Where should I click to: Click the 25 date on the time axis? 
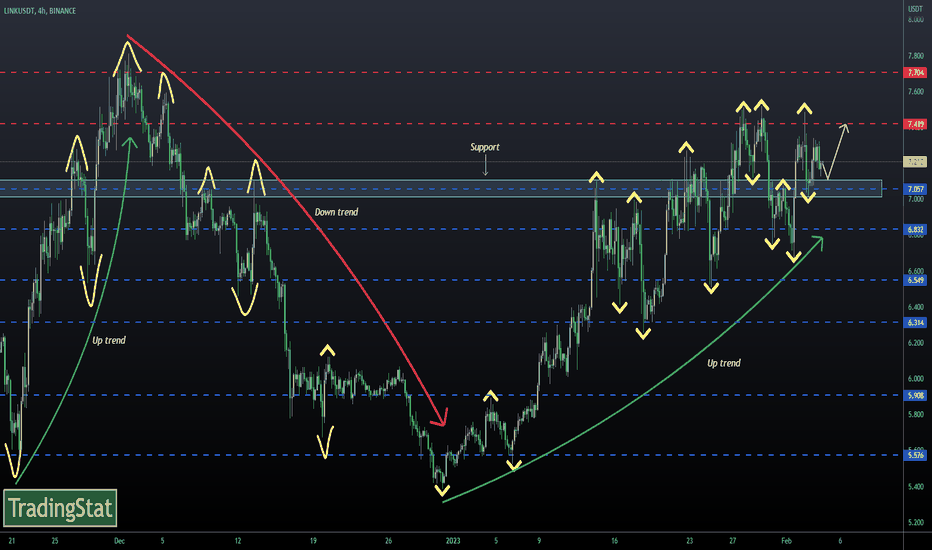tap(55, 541)
